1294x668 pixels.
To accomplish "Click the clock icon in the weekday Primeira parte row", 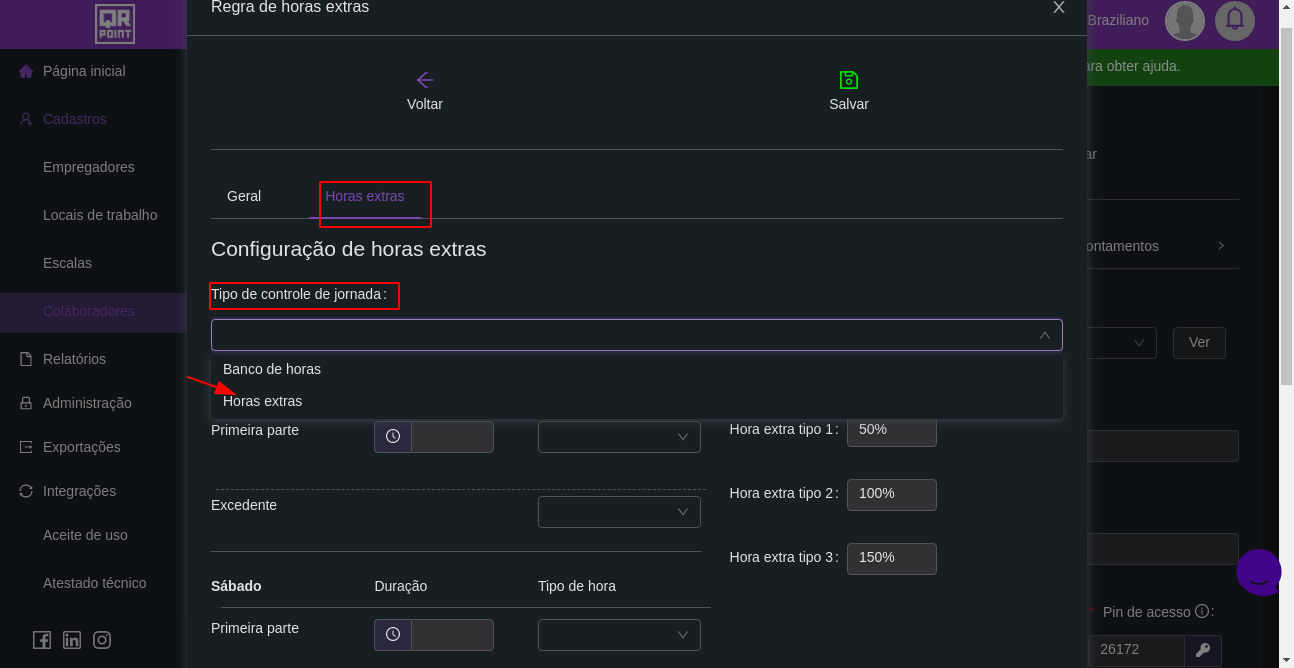I will click(x=393, y=437).
